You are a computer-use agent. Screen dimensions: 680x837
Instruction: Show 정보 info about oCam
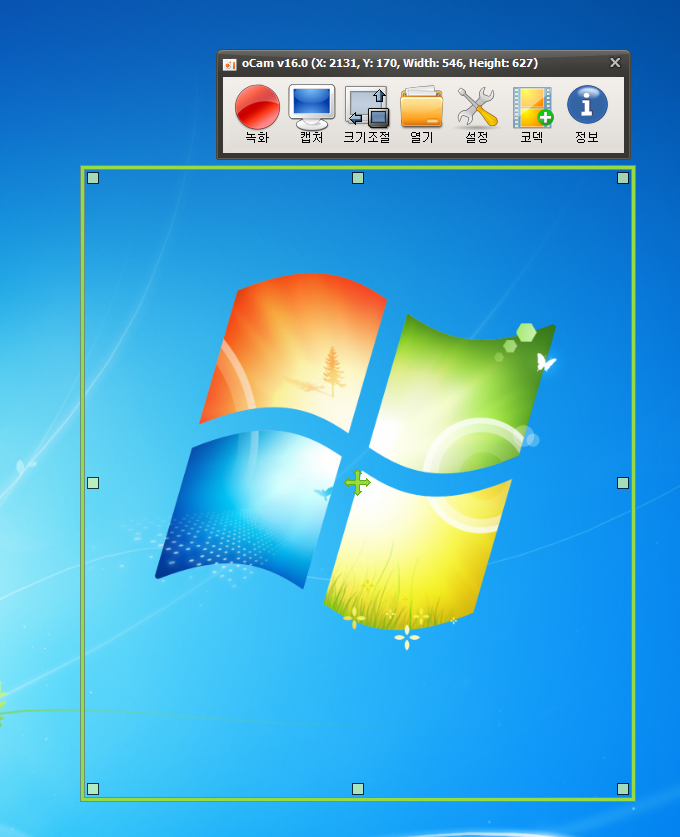587,114
